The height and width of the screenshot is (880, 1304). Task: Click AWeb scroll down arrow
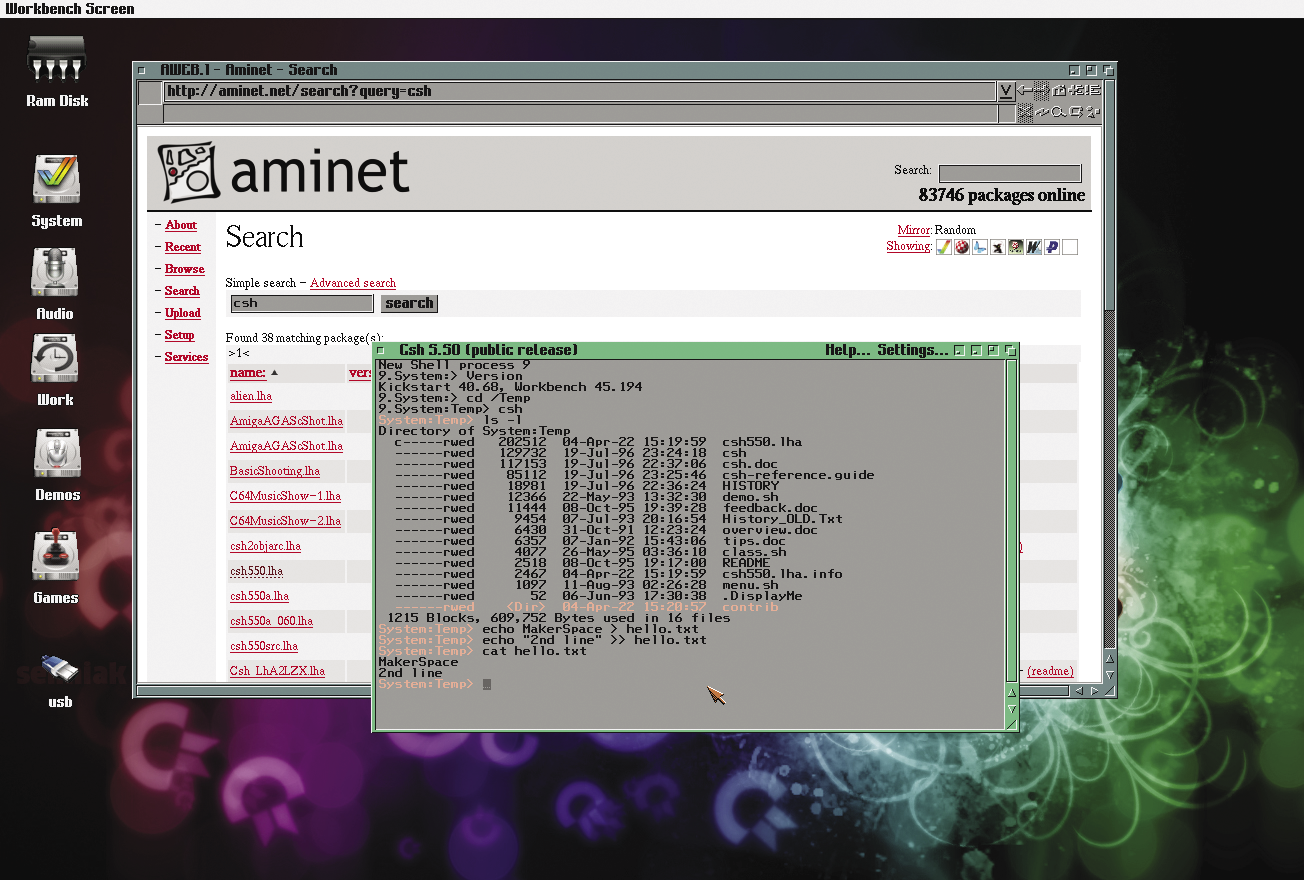click(x=1108, y=676)
